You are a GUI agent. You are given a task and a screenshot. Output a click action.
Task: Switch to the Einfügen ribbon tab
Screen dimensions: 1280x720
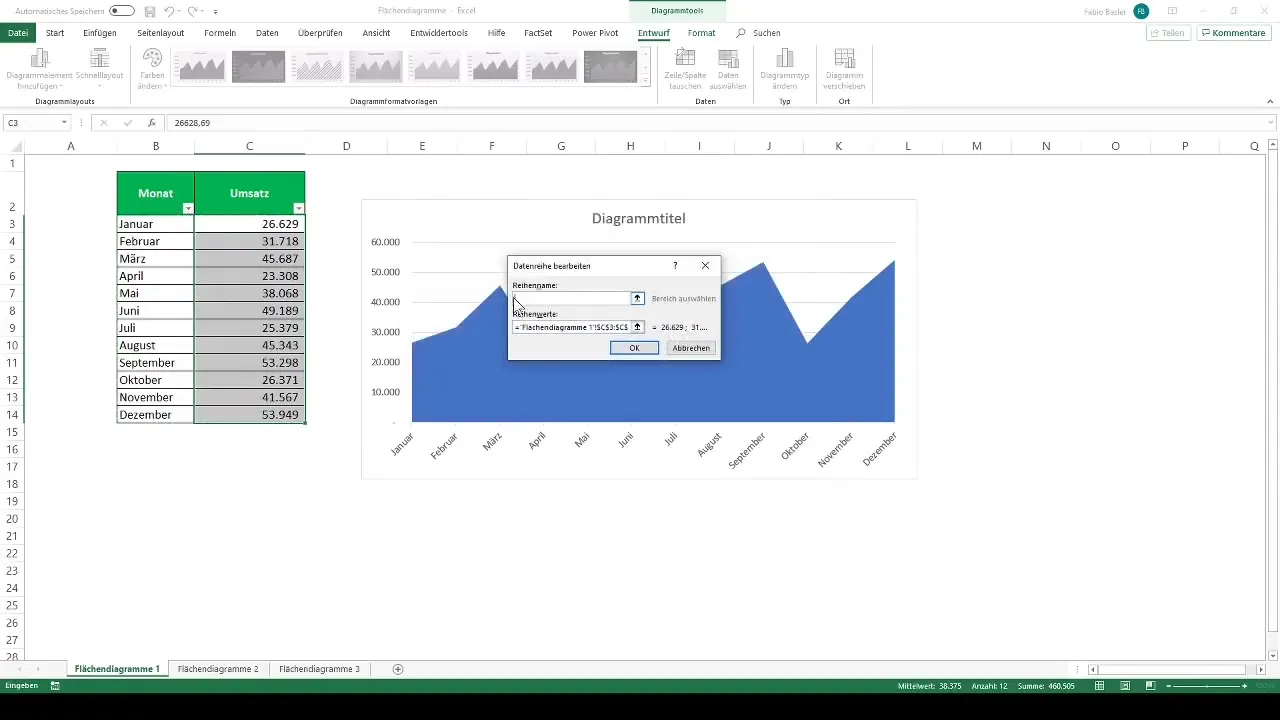[100, 33]
